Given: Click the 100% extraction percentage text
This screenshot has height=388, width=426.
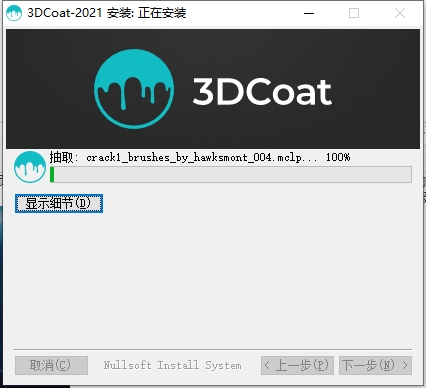Looking at the screenshot, I should tap(338, 157).
